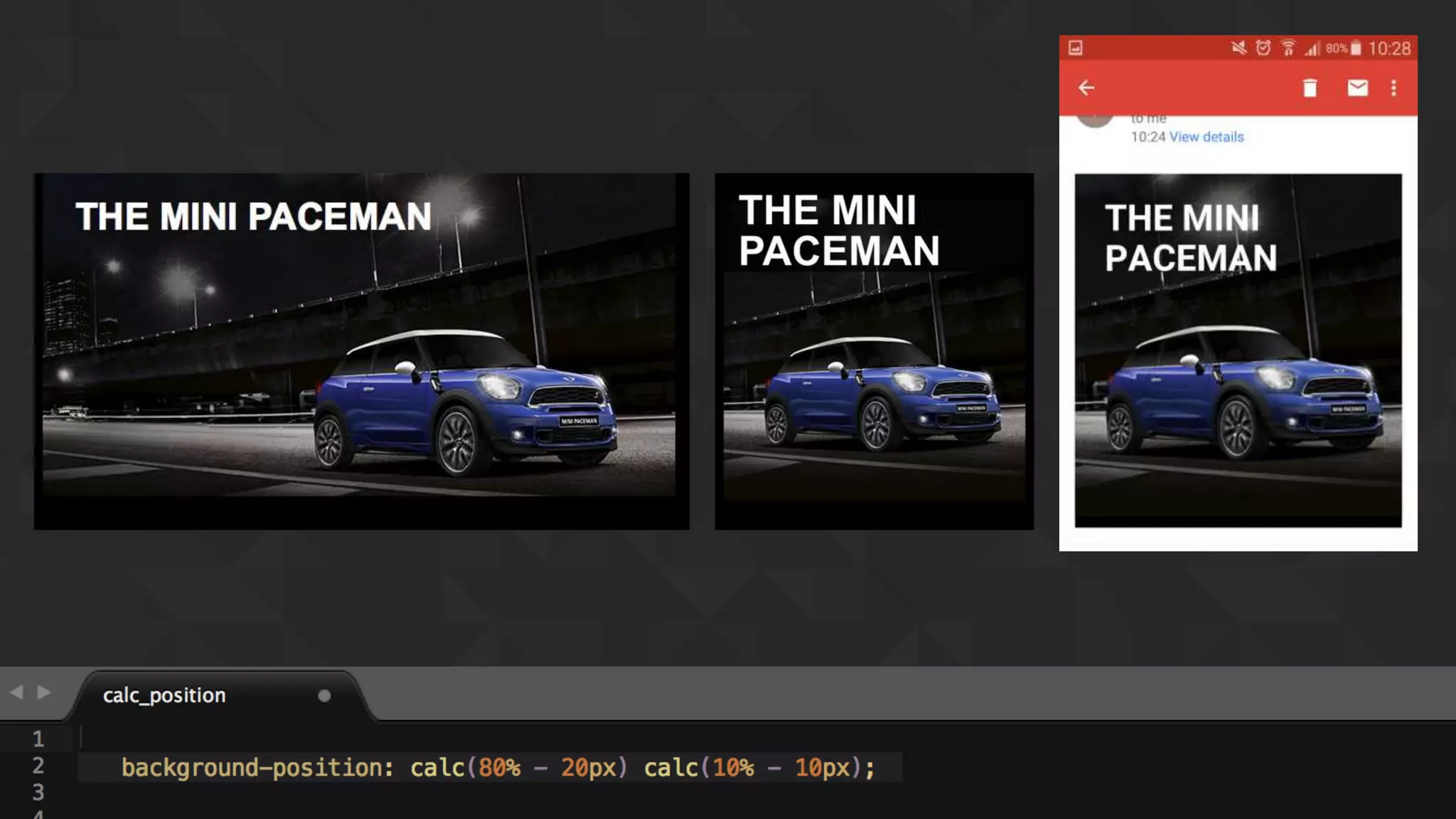Tap the Wi-Fi status icon

tap(1288, 48)
